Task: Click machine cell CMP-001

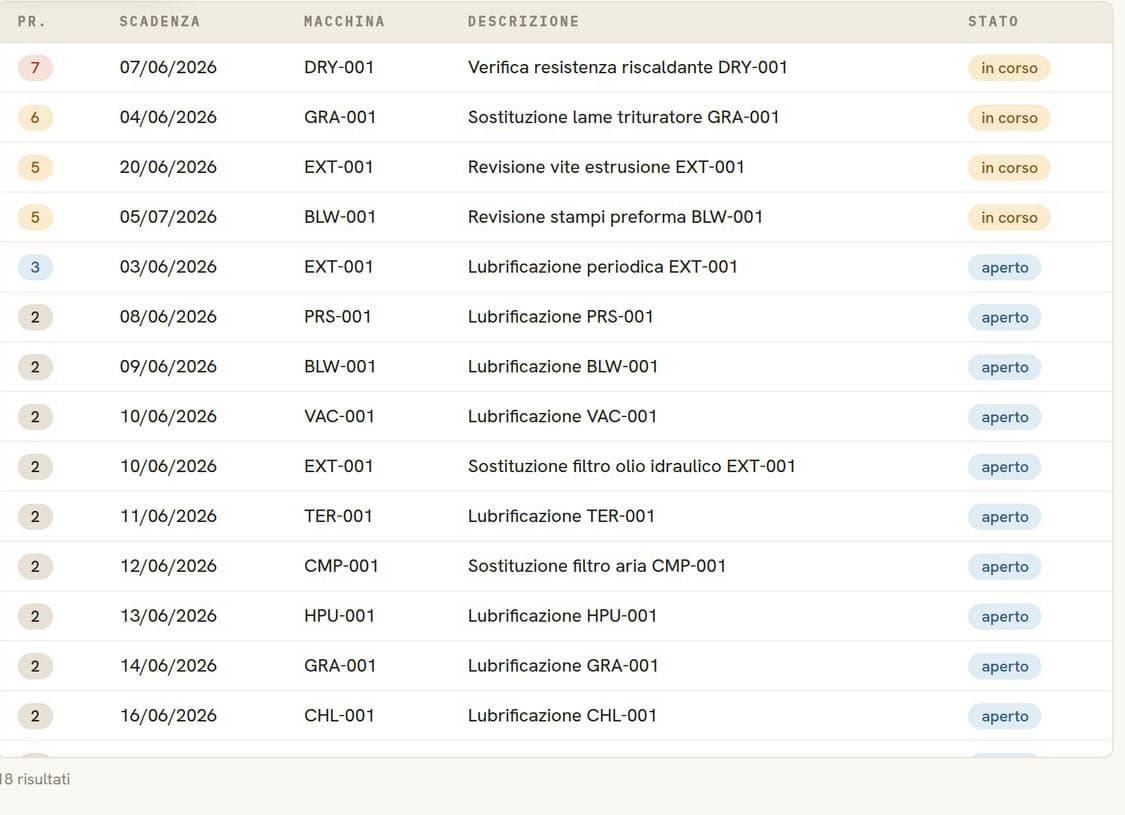Action: click(x=341, y=566)
